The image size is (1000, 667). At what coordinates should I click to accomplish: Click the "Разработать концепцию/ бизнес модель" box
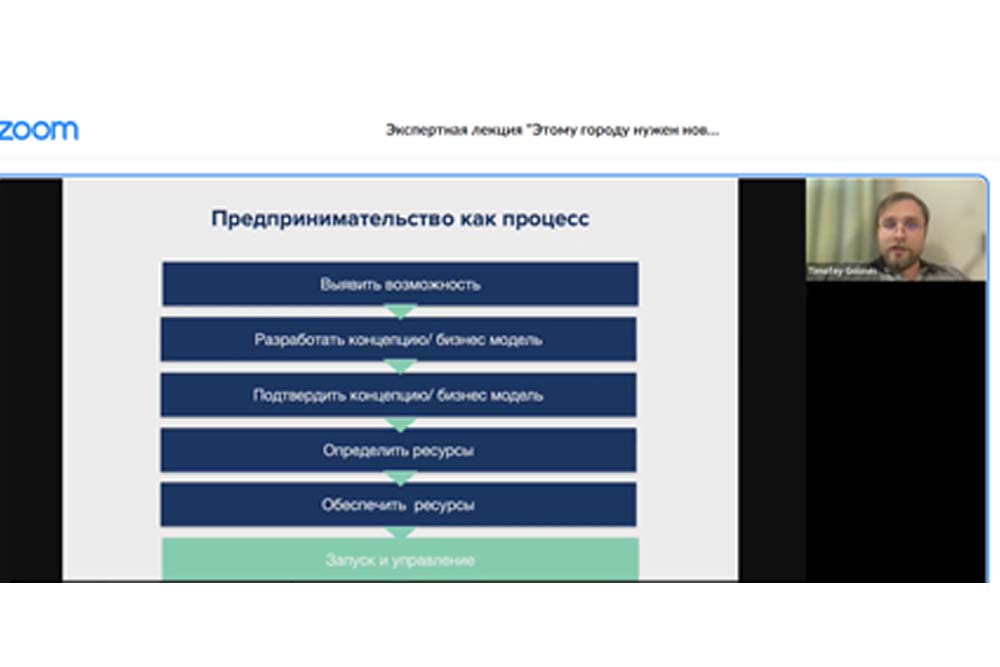398,340
